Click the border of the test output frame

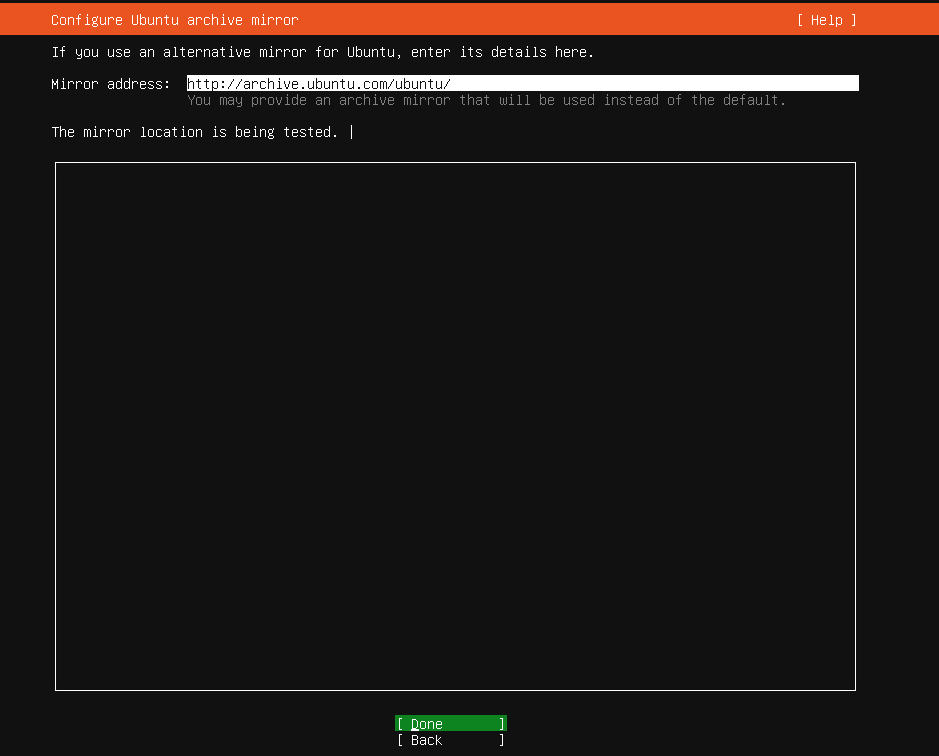click(x=455, y=162)
